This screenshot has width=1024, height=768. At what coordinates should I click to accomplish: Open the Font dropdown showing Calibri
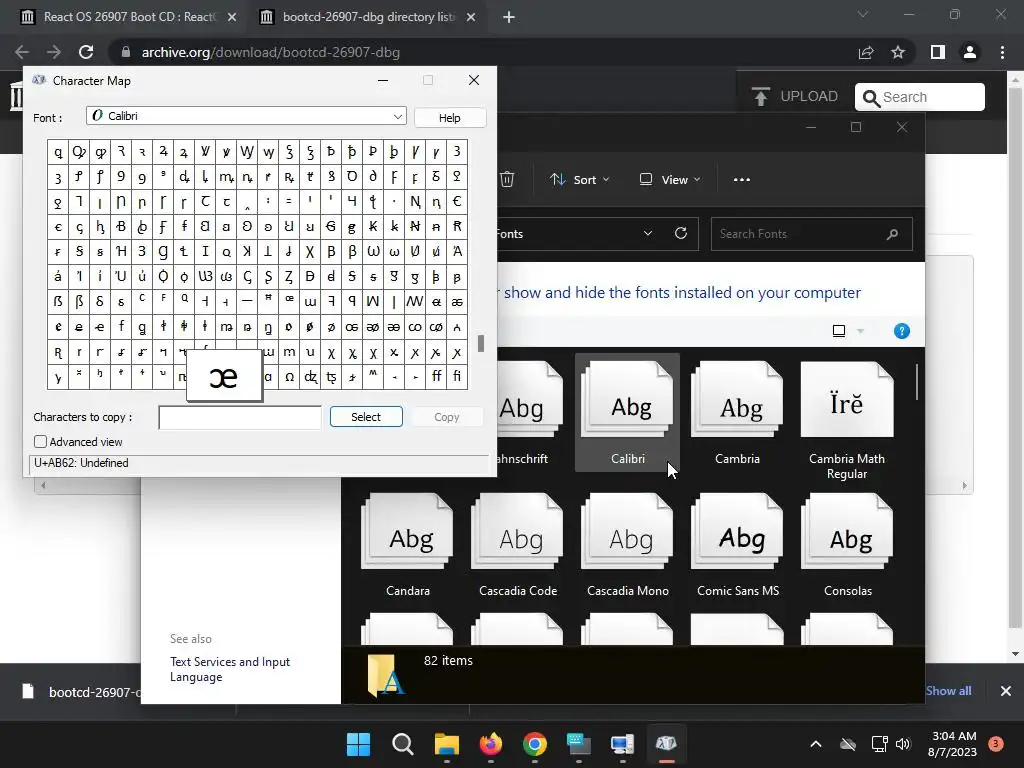pyautogui.click(x=246, y=116)
